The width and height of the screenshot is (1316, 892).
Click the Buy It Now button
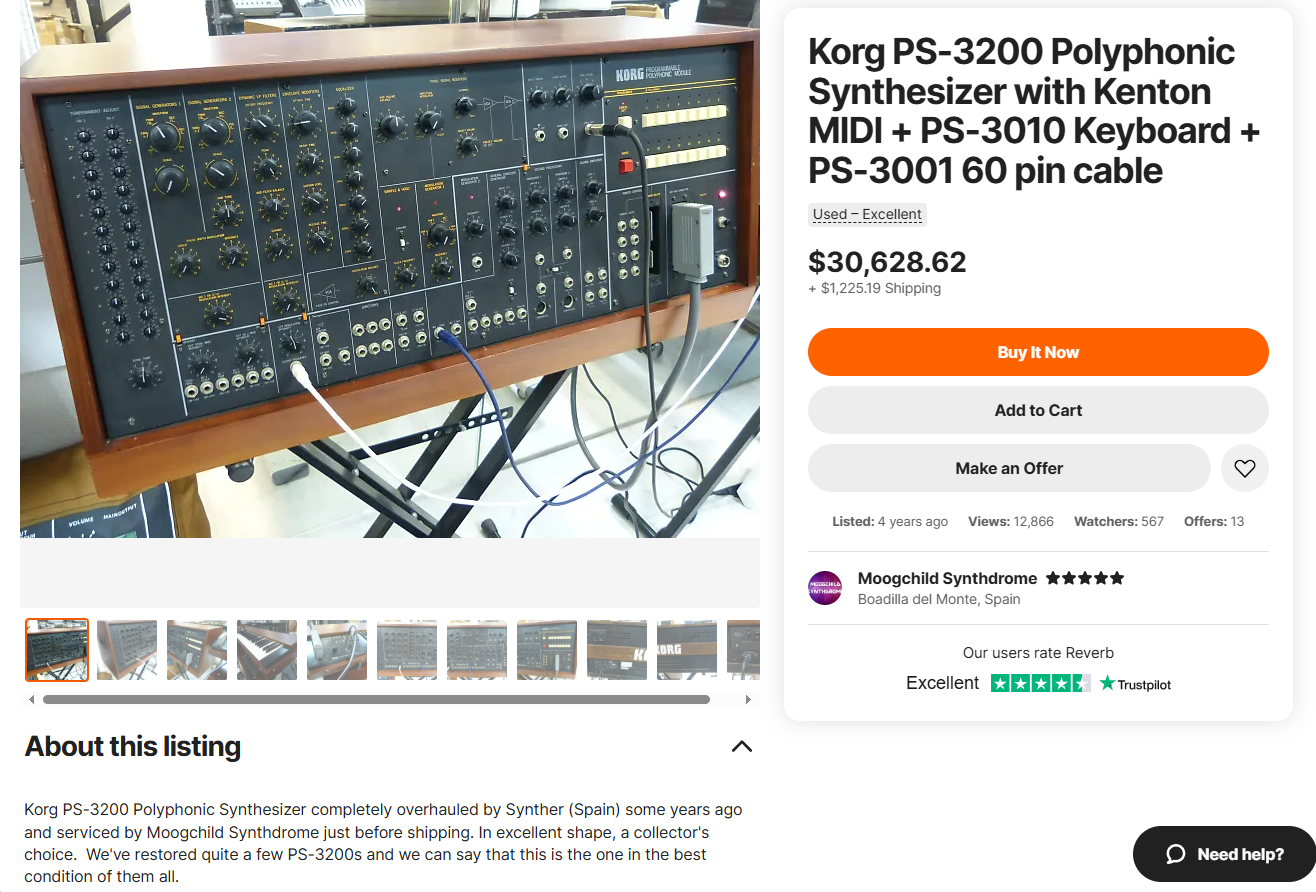tap(1038, 352)
